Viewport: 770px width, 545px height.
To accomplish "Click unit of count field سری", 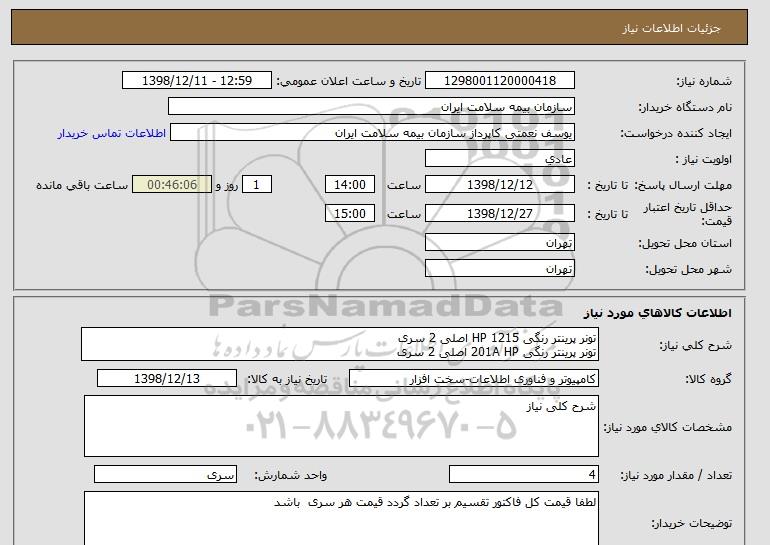I will [165, 475].
